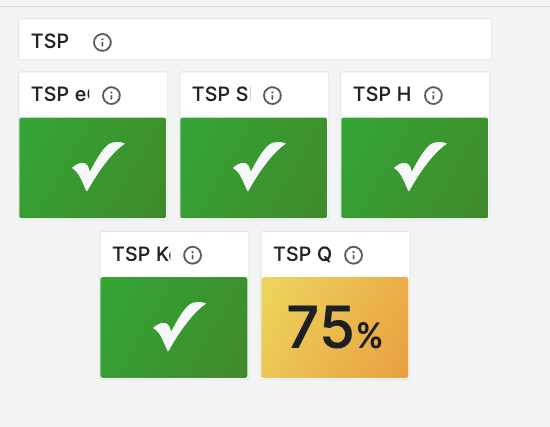
Task: Open info icon on TSP S panel
Action: click(x=272, y=95)
